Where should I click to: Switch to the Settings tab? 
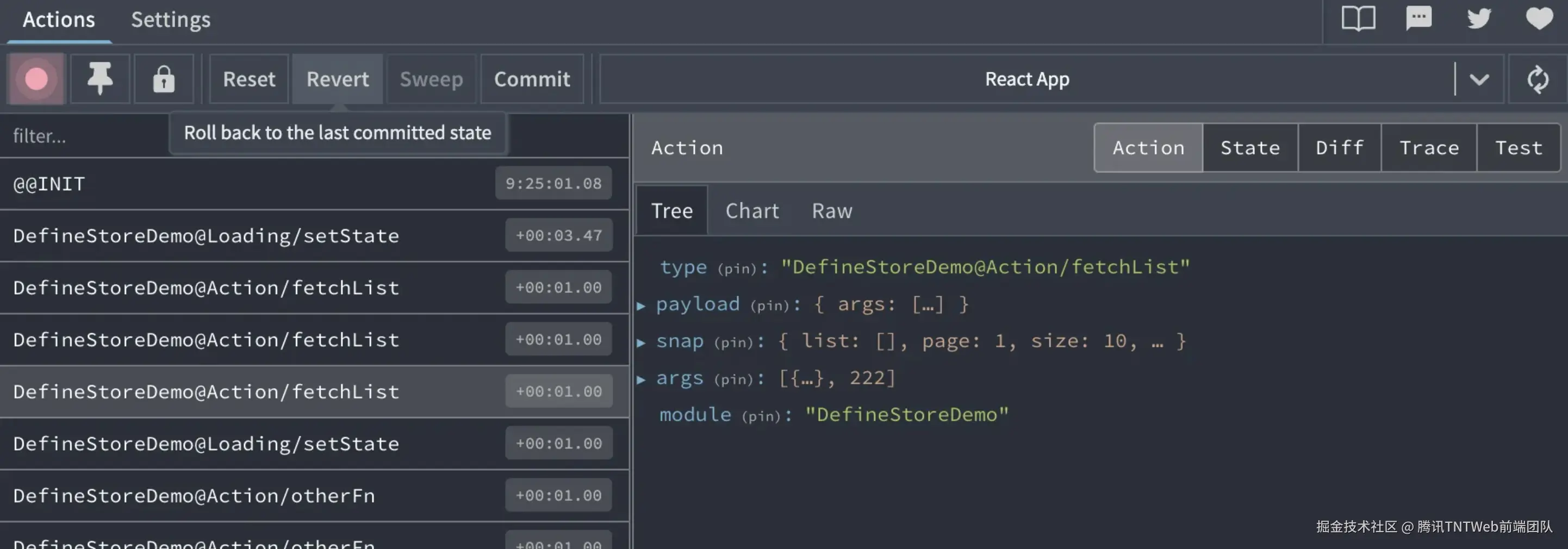pos(170,20)
